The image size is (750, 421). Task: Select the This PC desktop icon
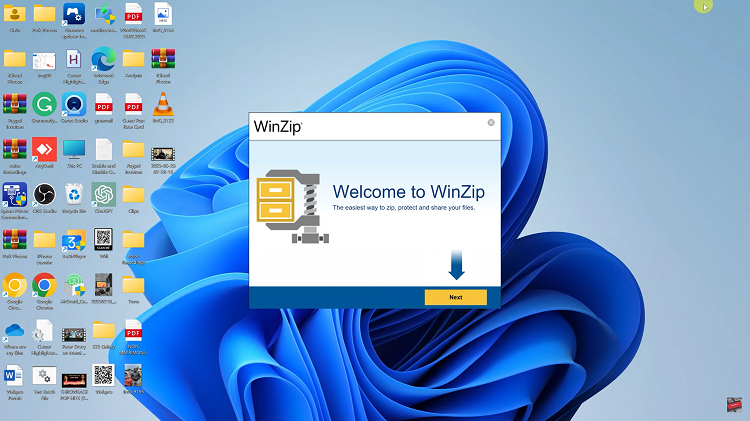pyautogui.click(x=74, y=150)
